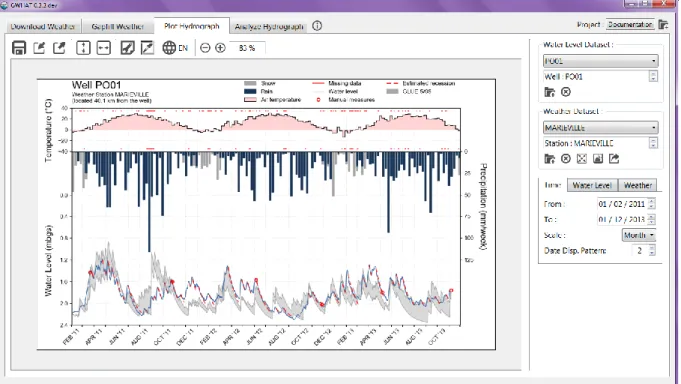The width and height of the screenshot is (681, 384).
Task: Import a weather dataset folder icon
Action: tap(549, 159)
